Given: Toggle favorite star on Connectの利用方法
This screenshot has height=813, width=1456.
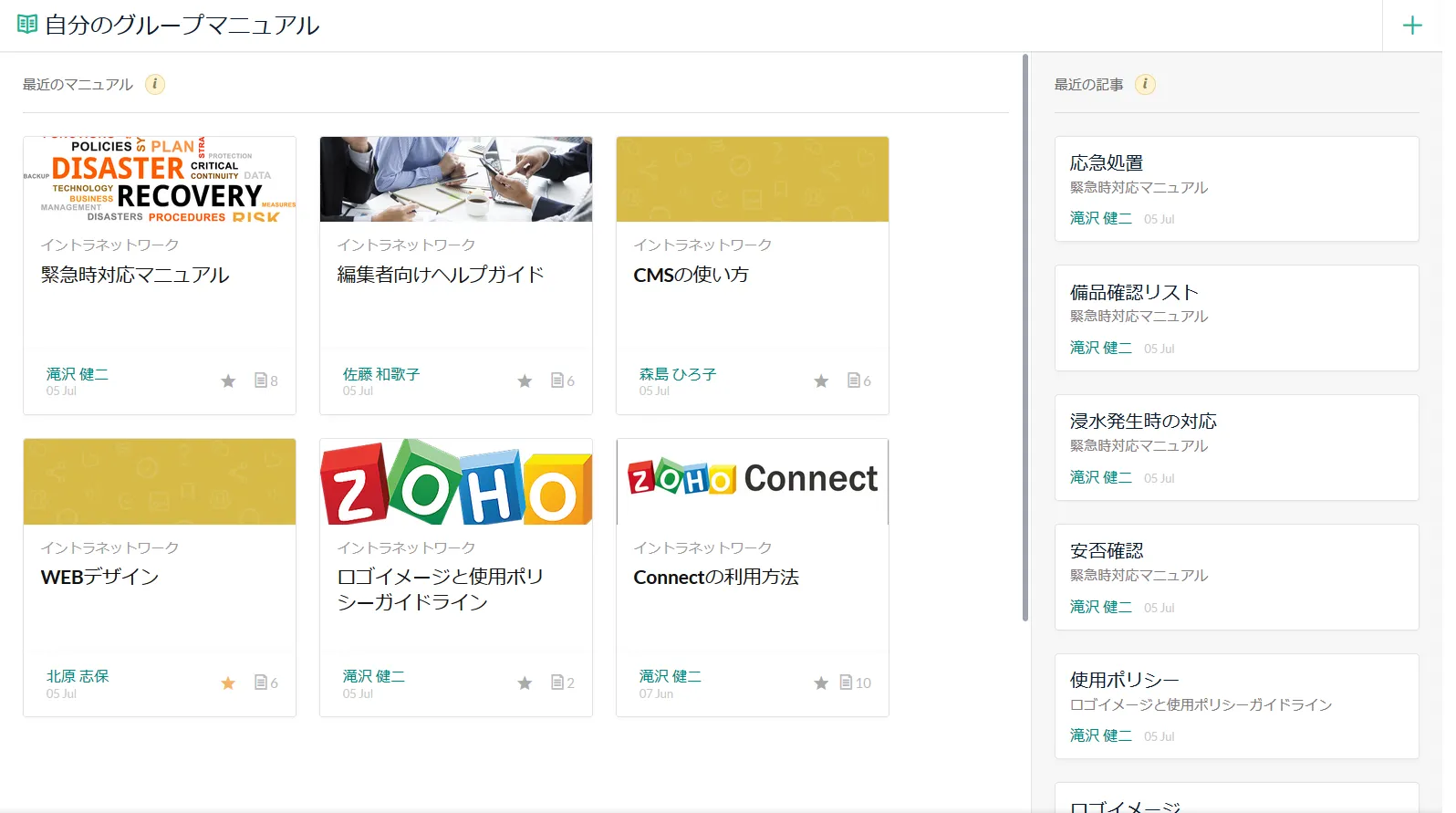Looking at the screenshot, I should coord(821,683).
